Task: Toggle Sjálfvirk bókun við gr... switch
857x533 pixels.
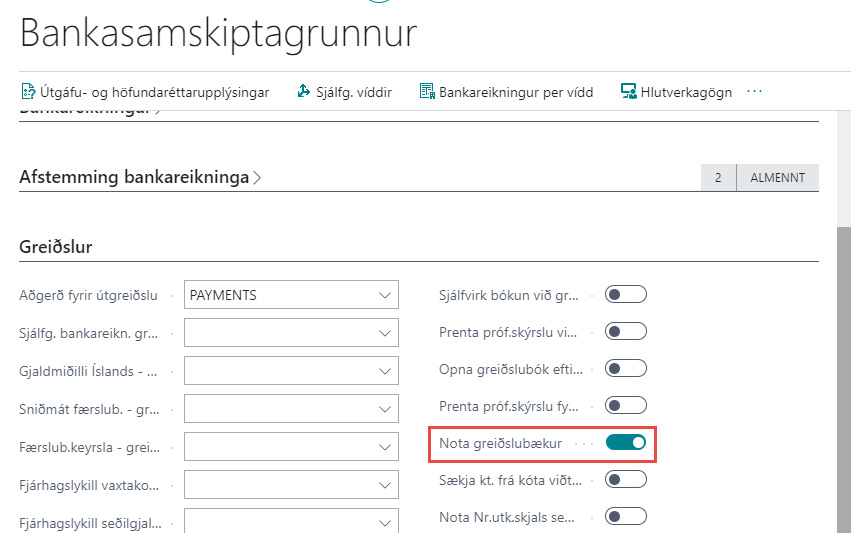Action: (626, 294)
